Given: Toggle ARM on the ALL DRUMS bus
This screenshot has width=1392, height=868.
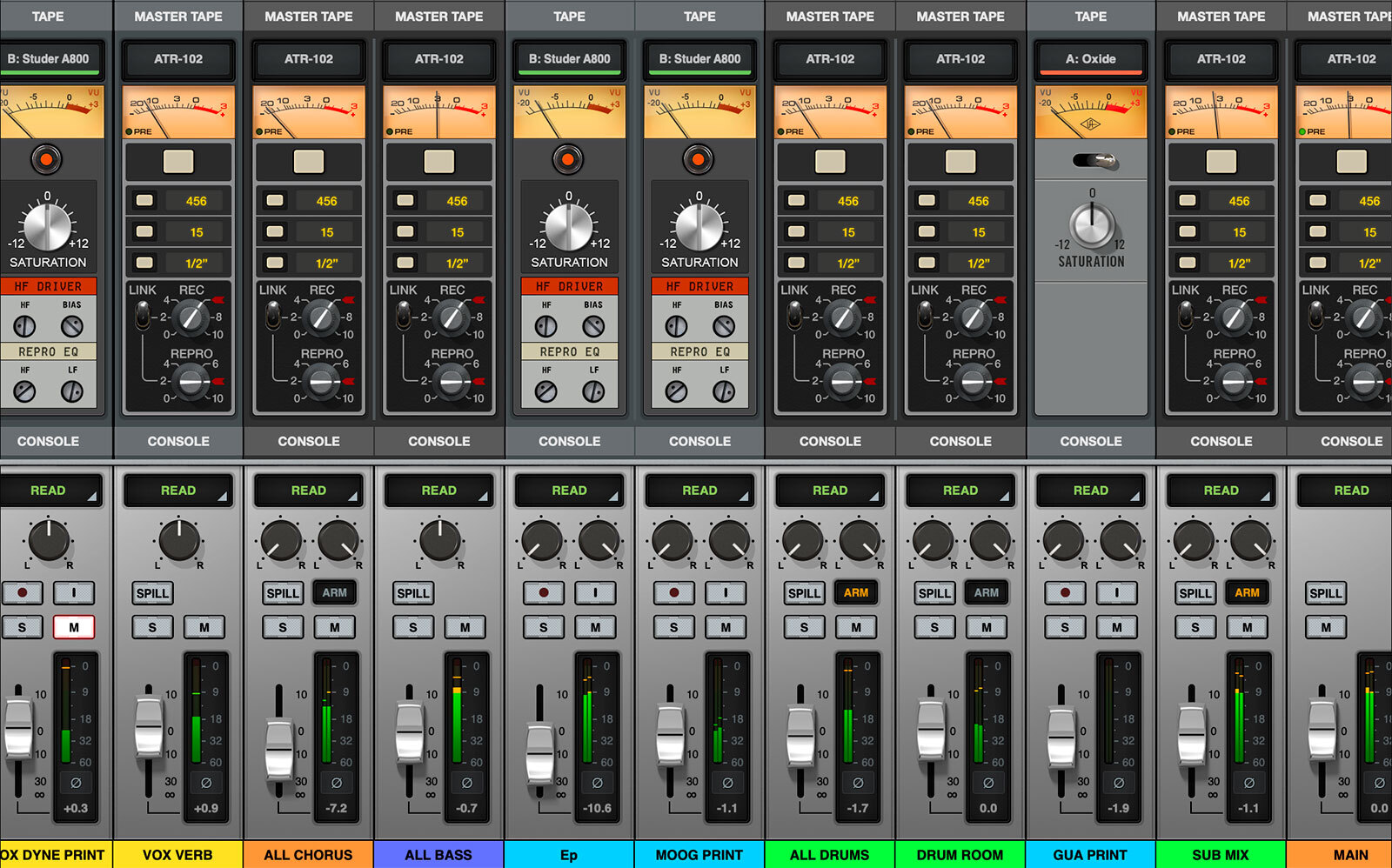Looking at the screenshot, I should tap(856, 593).
